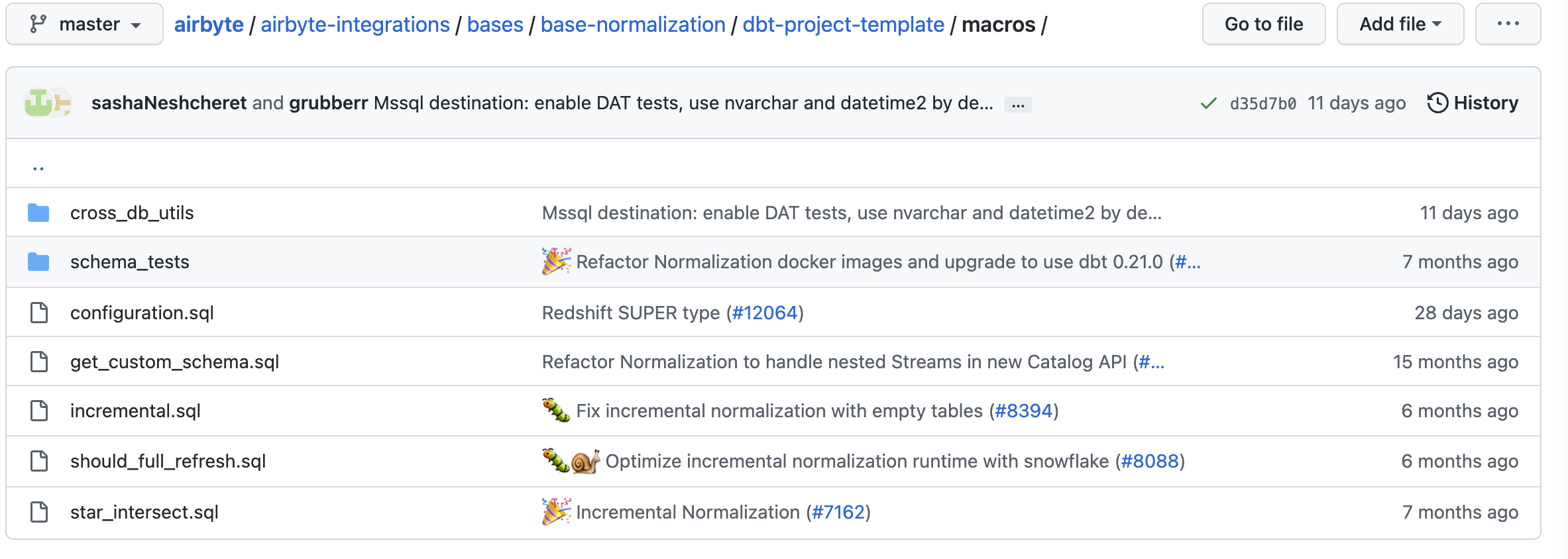Open the master branch dropdown

tap(85, 24)
